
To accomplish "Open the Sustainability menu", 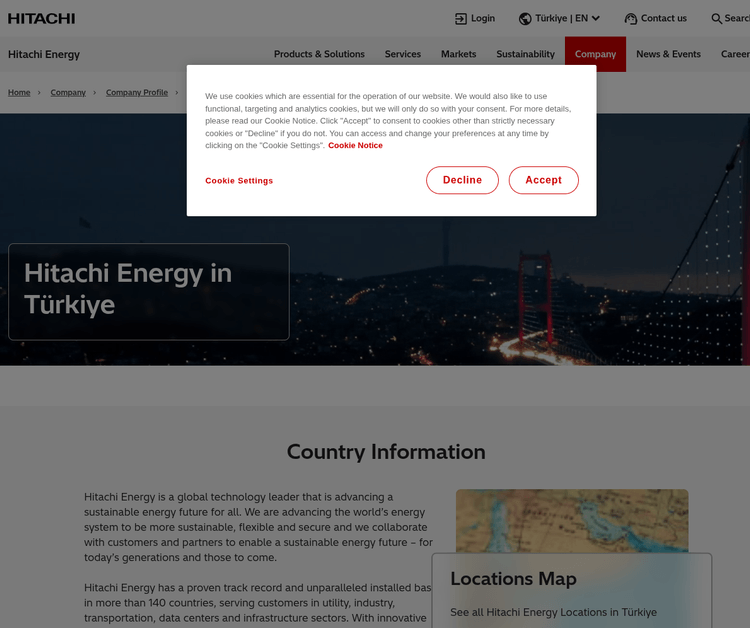I will (525, 54).
